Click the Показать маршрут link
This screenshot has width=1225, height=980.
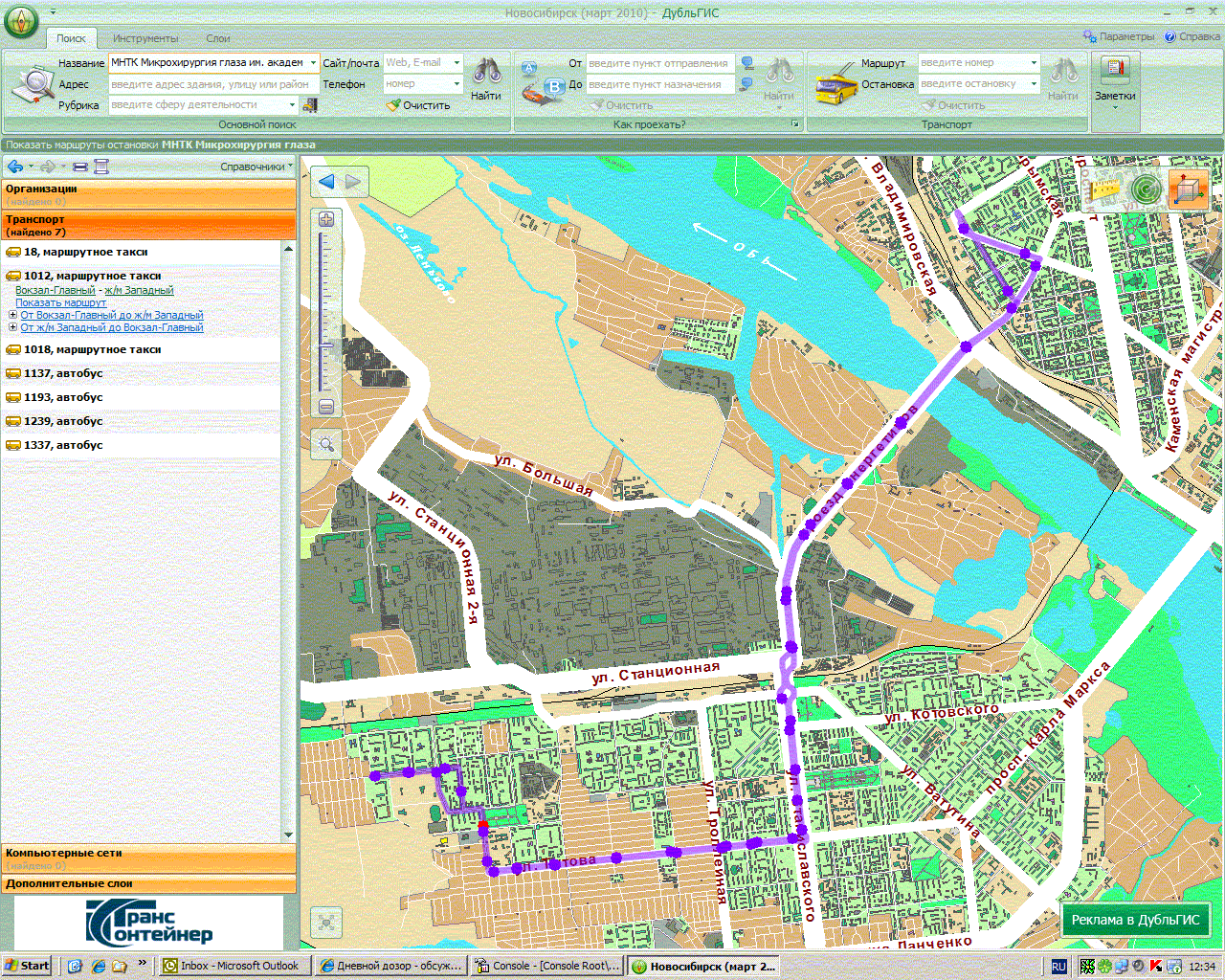pyautogui.click(x=60, y=302)
